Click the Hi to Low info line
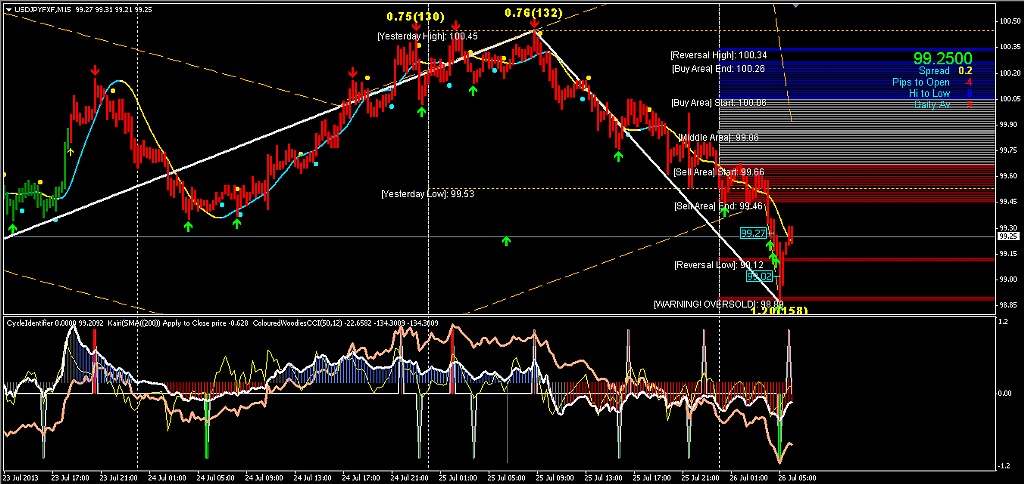This screenshot has width=1024, height=484. pos(941,93)
